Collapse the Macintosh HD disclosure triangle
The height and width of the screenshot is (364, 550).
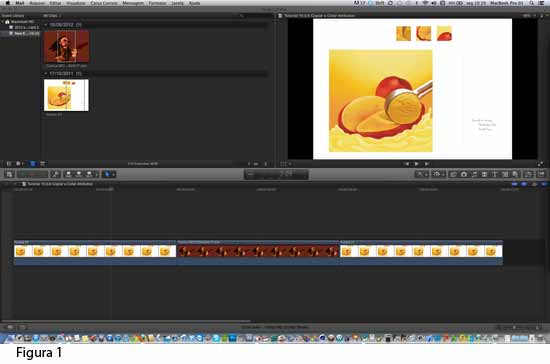[3, 22]
